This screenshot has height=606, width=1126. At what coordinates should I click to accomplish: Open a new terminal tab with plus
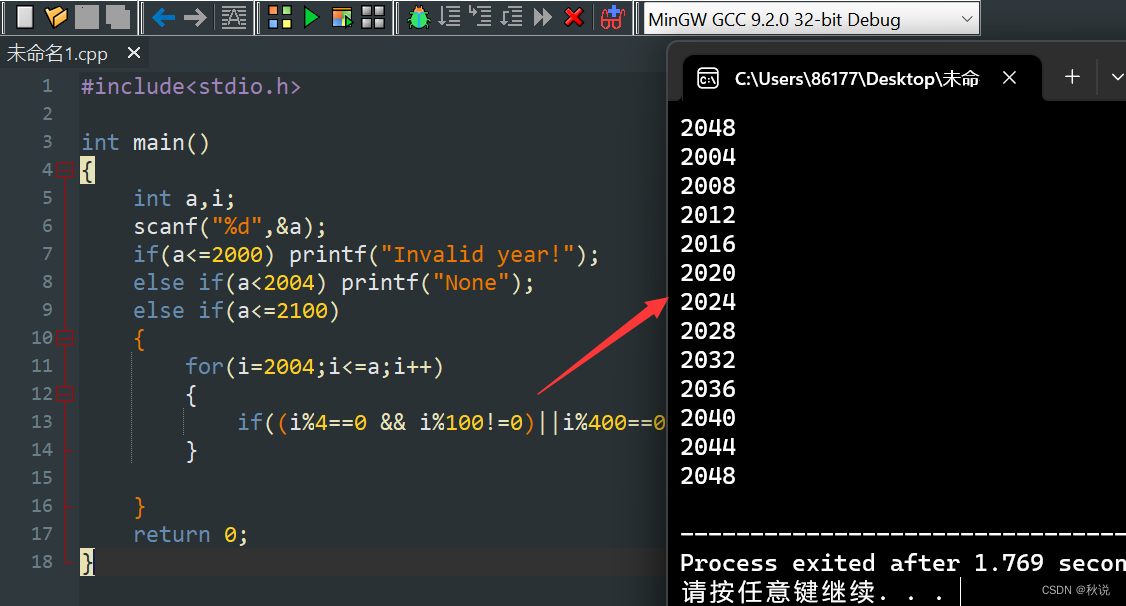click(x=1072, y=77)
